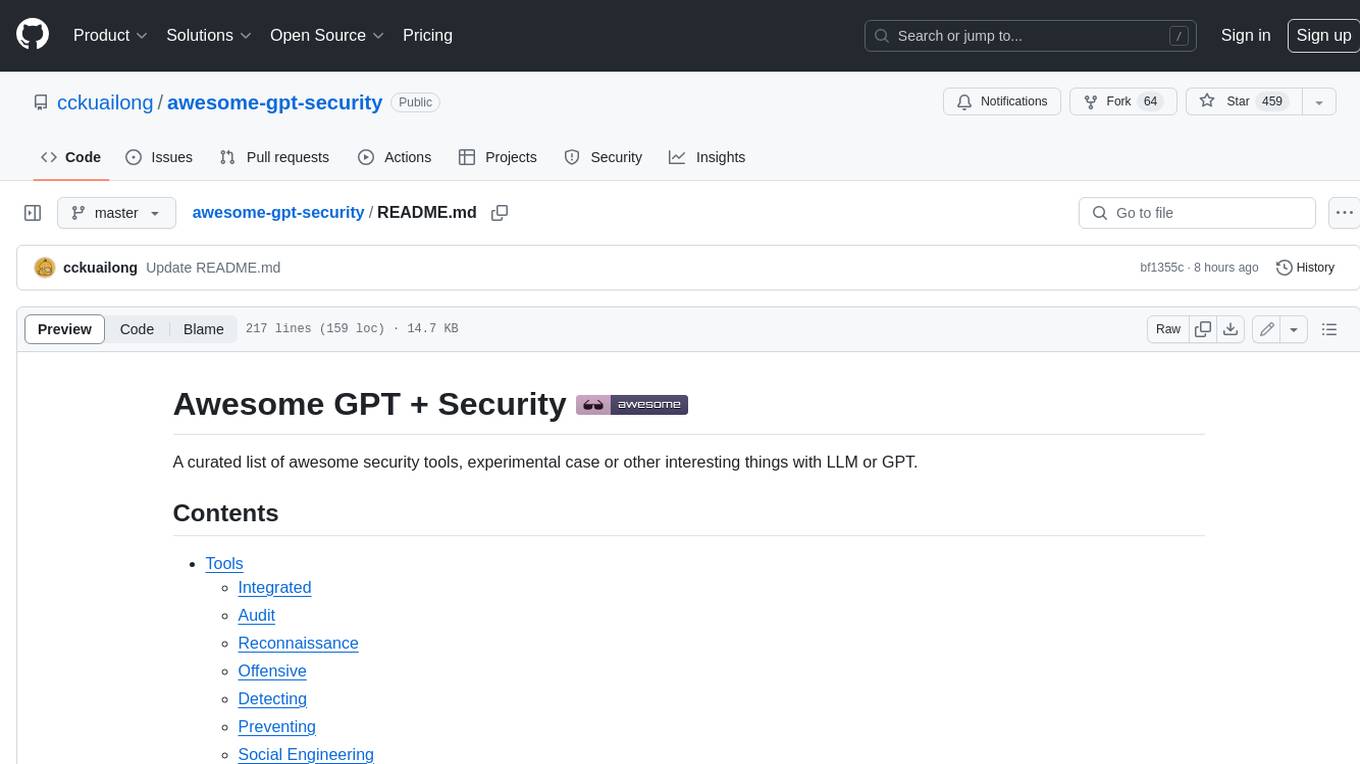The width and height of the screenshot is (1360, 764).
Task: Switch to the Actions tab
Action: tap(394, 157)
